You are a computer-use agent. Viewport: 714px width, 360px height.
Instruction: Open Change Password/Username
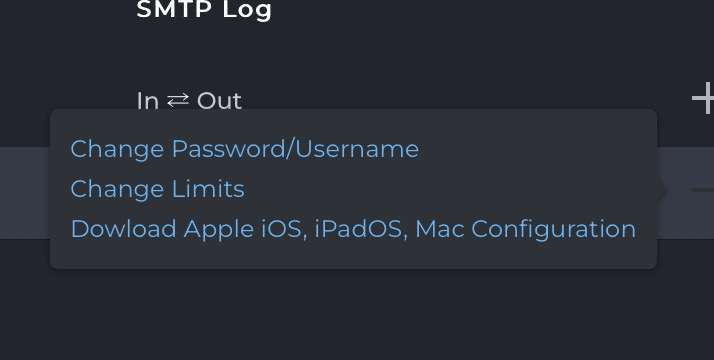(245, 149)
